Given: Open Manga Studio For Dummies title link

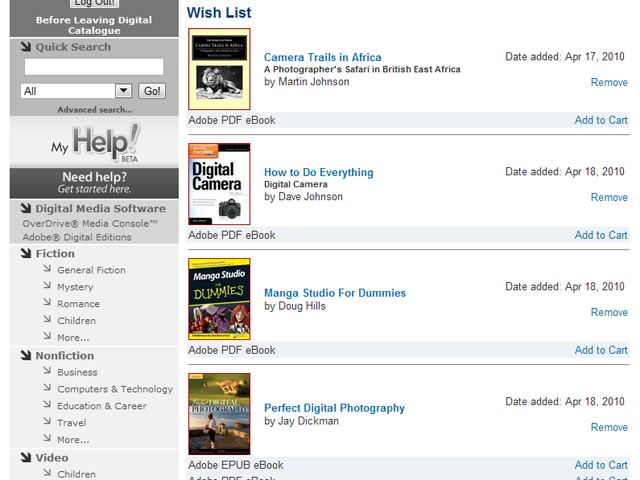Looking at the screenshot, I should click(x=335, y=293).
